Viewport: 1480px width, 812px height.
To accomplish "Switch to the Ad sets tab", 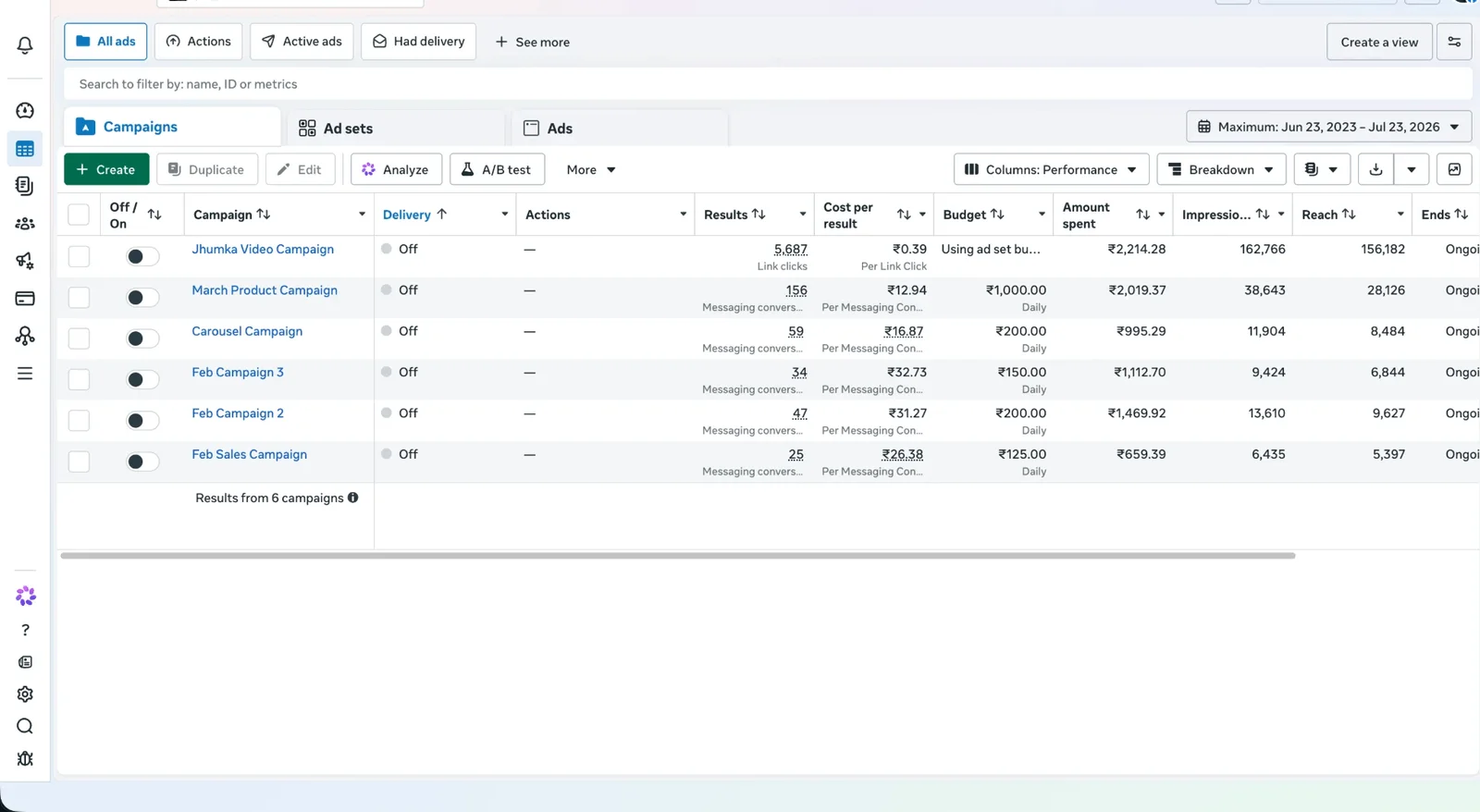I will pos(336,128).
